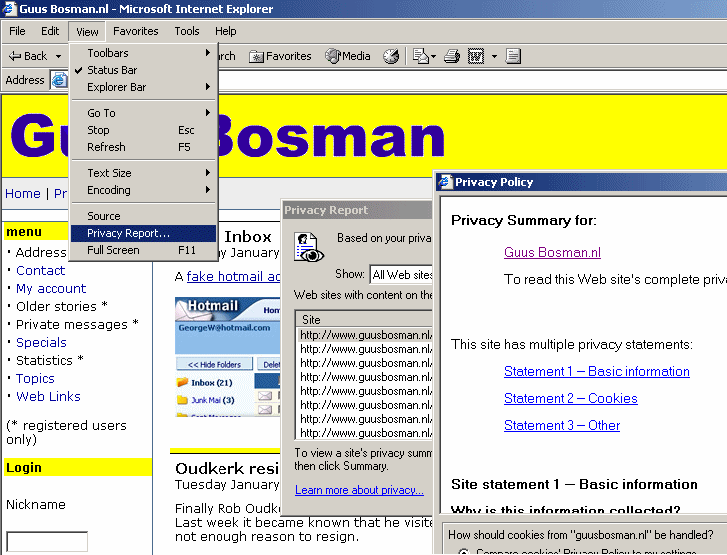Toggle the Status Bar option in the View menu
The image size is (727, 555).
coord(143,70)
